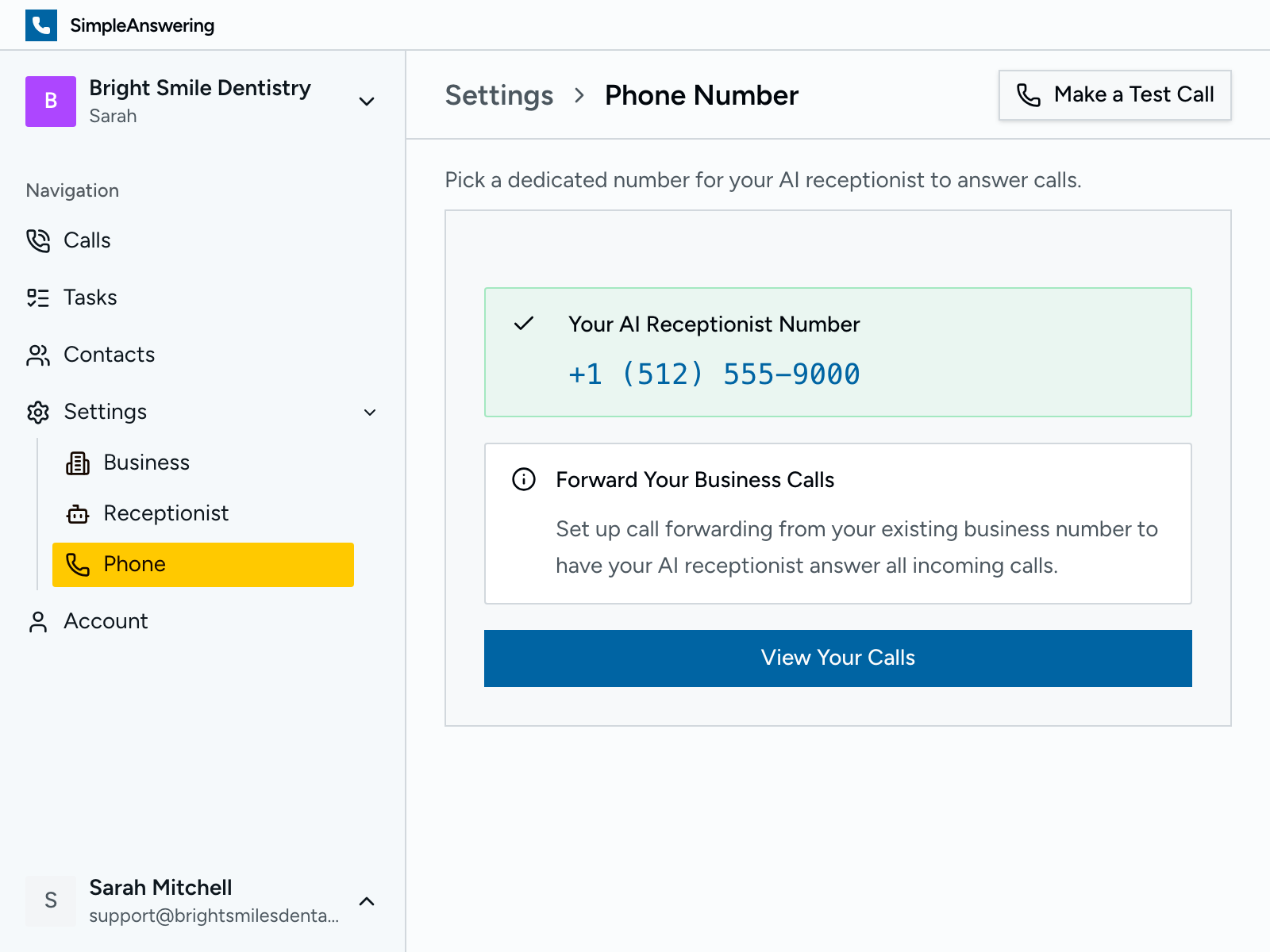Click the Account person icon
Viewport: 1270px width, 952px height.
pos(37,621)
